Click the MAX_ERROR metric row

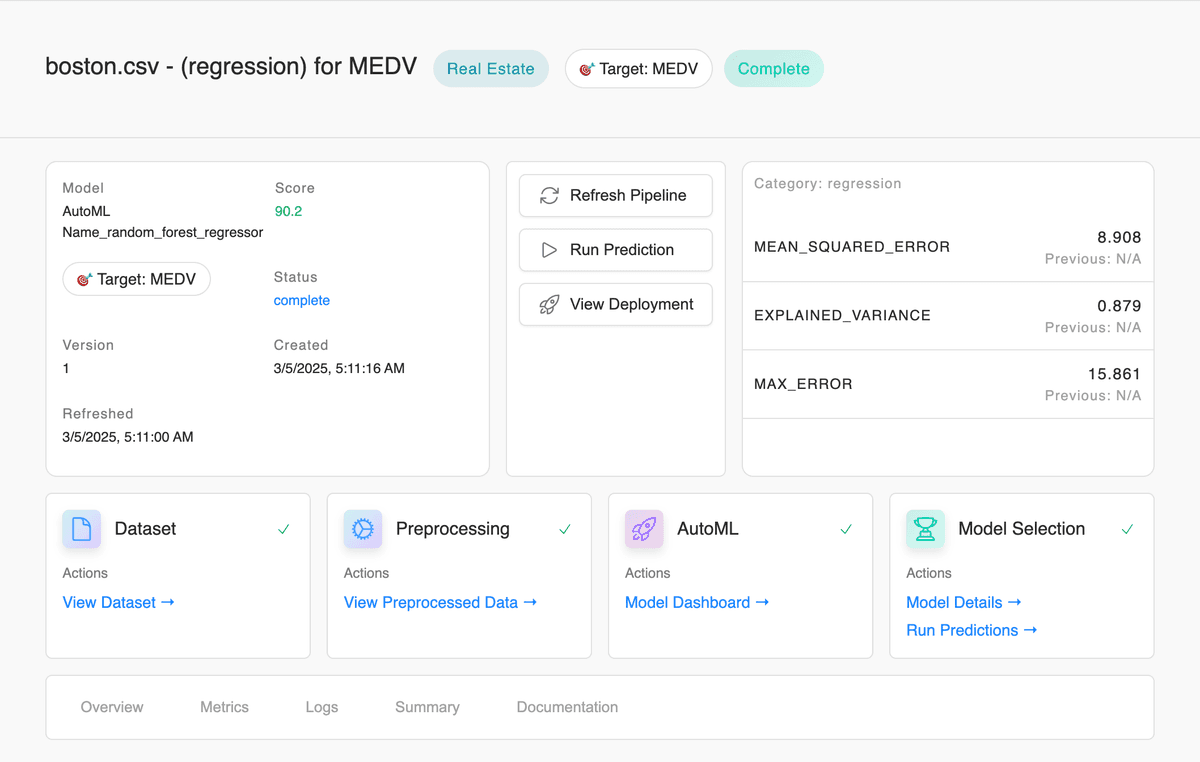coord(948,384)
